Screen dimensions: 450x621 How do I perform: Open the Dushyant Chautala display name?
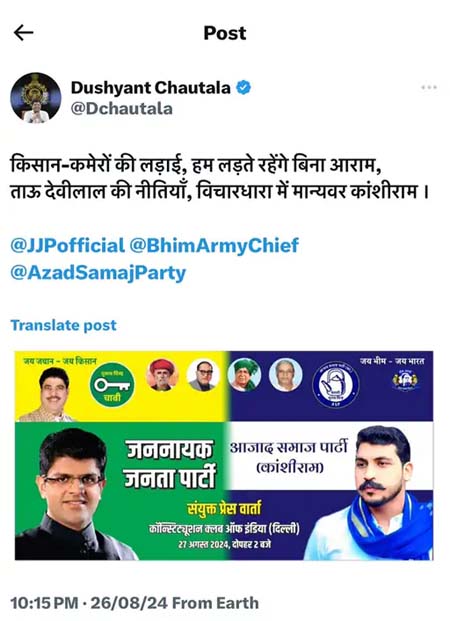pos(151,88)
